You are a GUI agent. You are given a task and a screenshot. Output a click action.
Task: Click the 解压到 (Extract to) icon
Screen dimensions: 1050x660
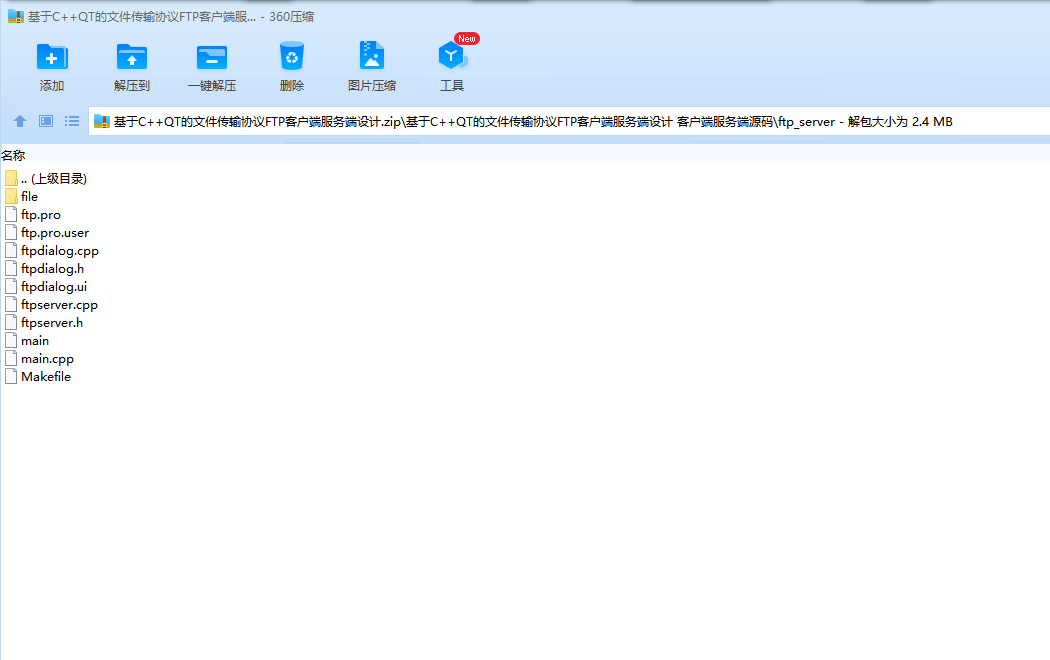131,57
